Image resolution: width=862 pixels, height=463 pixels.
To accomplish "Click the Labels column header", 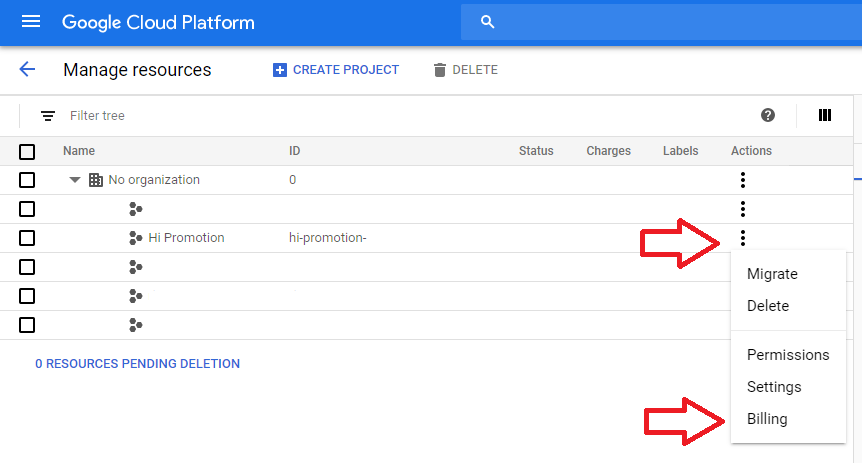I will [681, 151].
